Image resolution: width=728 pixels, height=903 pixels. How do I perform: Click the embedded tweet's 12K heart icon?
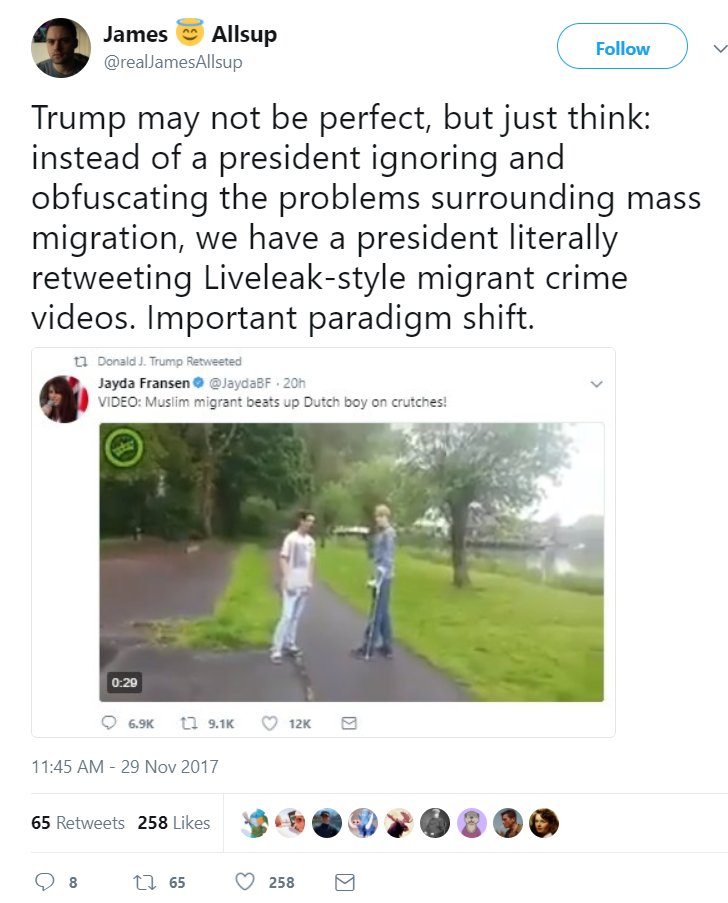tap(270, 723)
